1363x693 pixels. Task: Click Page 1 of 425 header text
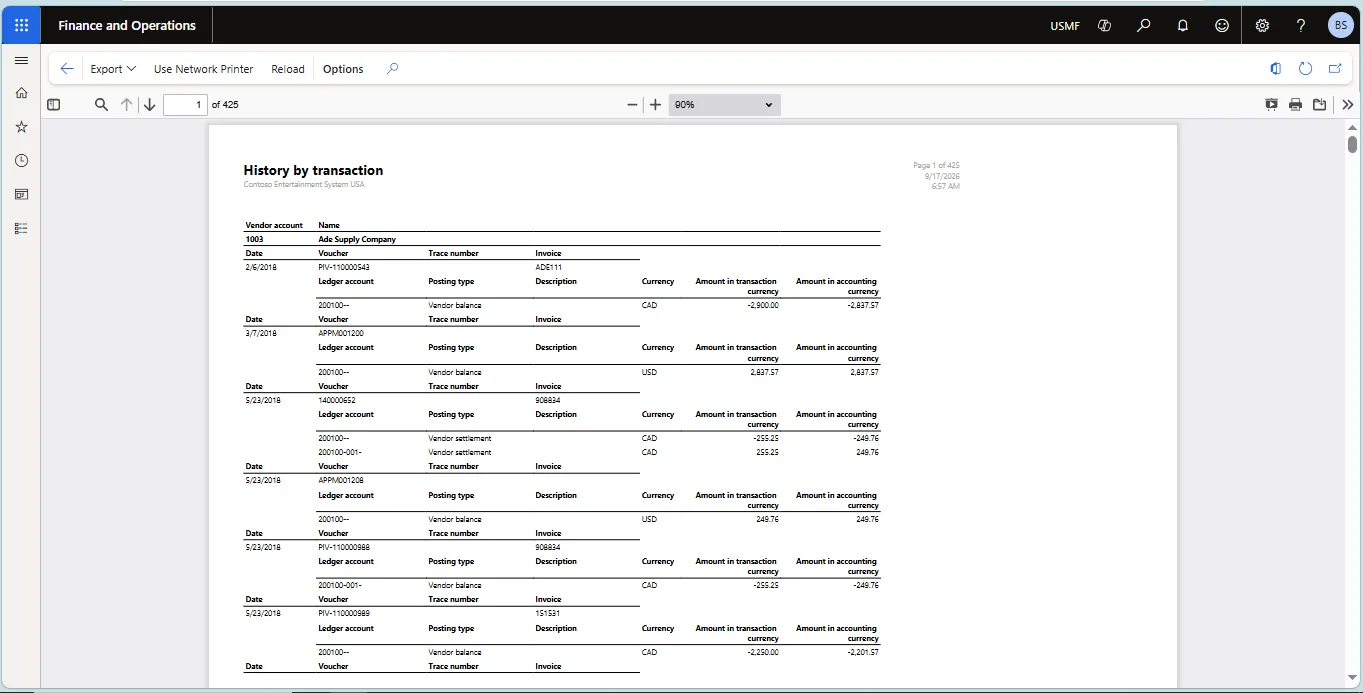pyautogui.click(x=936, y=165)
